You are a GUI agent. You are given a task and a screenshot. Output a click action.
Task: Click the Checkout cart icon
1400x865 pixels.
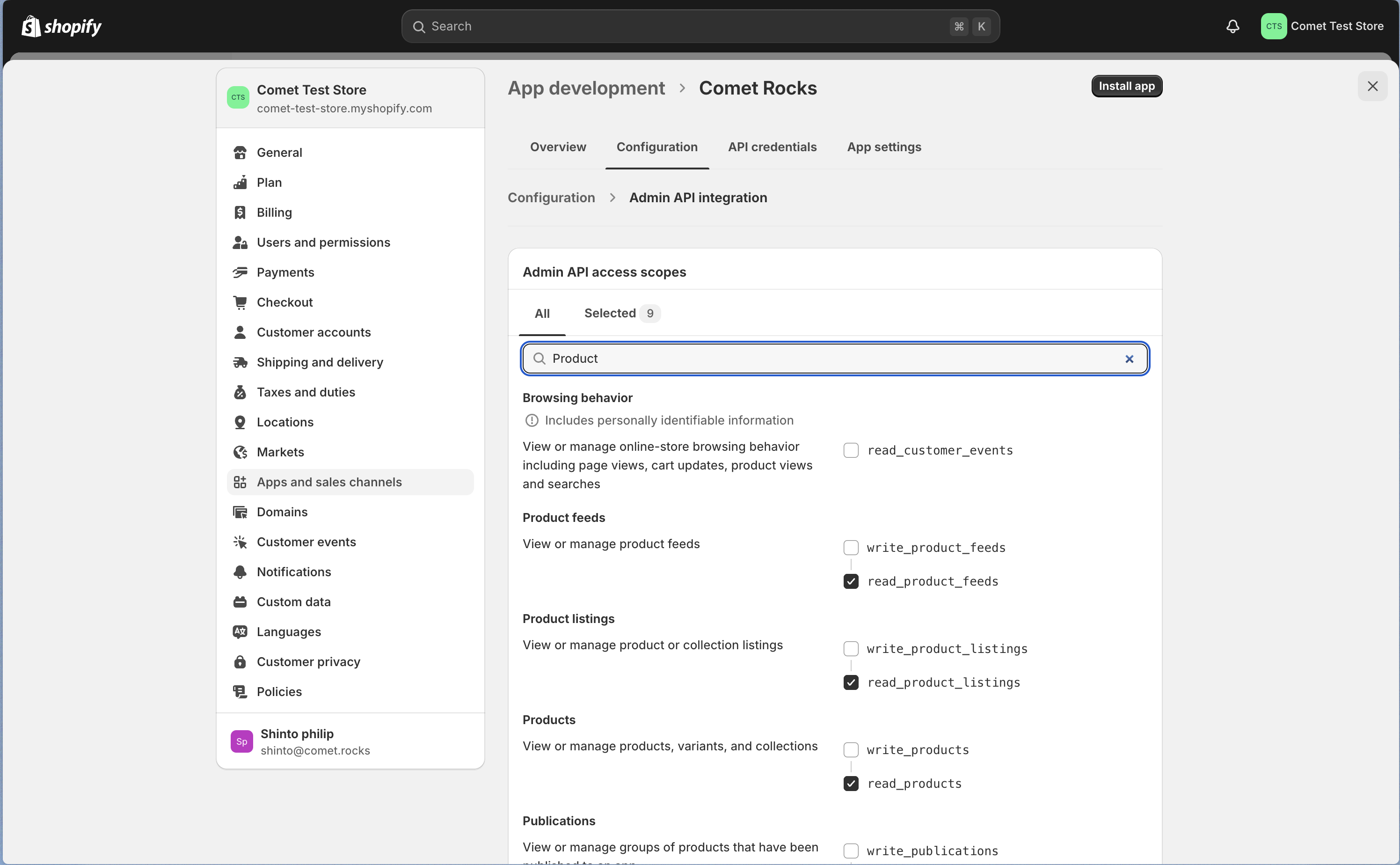240,302
